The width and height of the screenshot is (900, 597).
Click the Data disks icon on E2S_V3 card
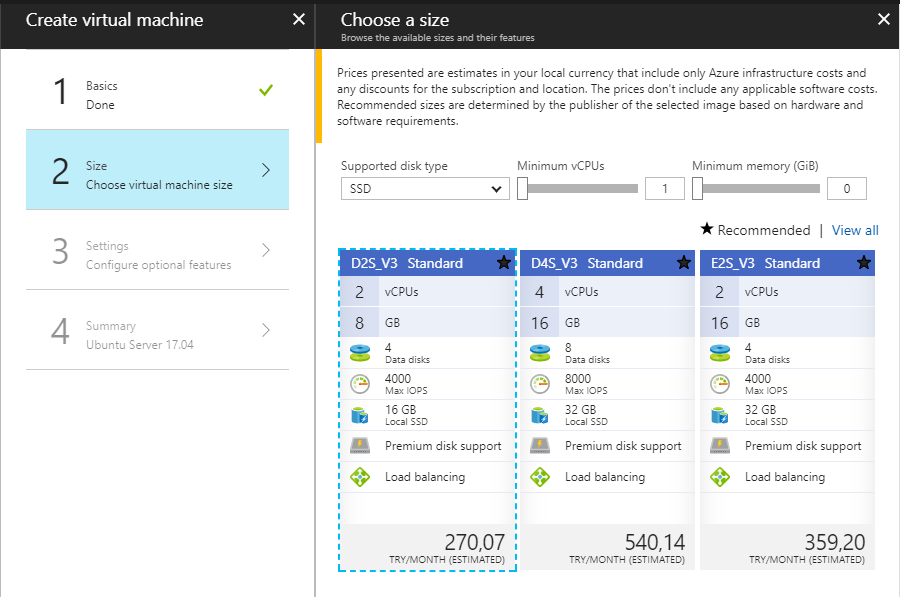(x=720, y=352)
